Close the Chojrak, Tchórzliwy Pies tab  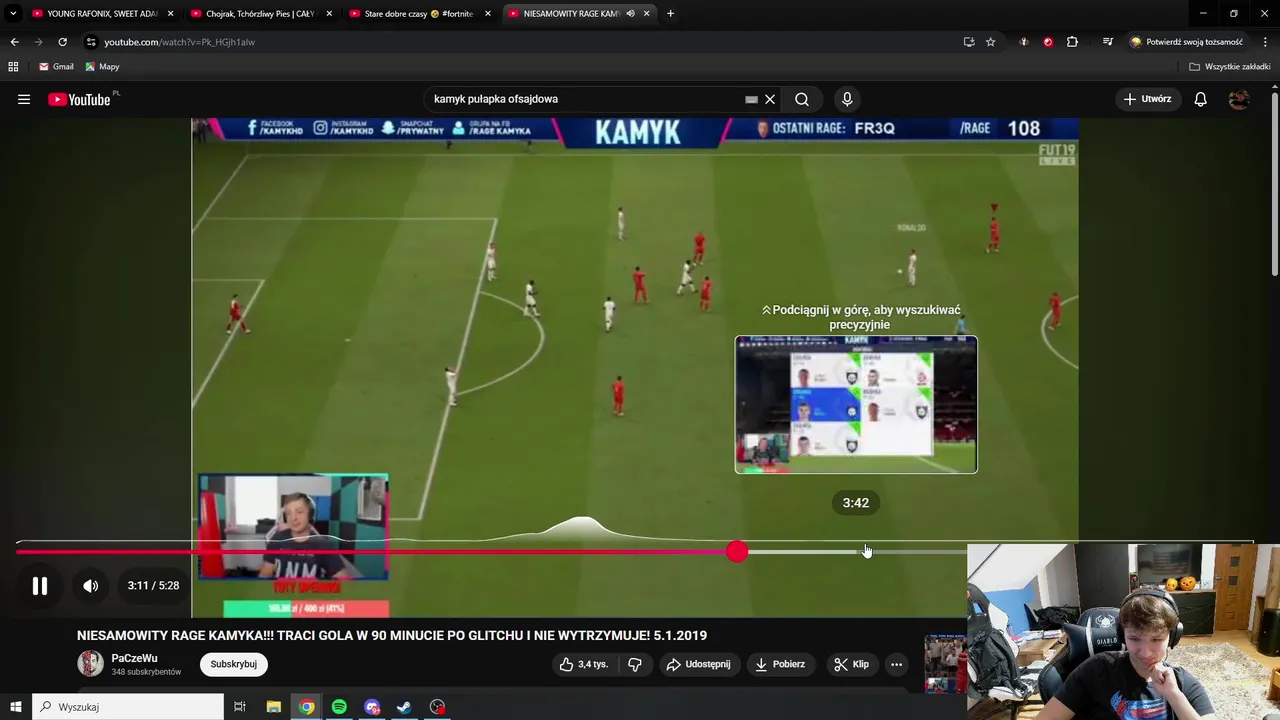click(x=329, y=14)
